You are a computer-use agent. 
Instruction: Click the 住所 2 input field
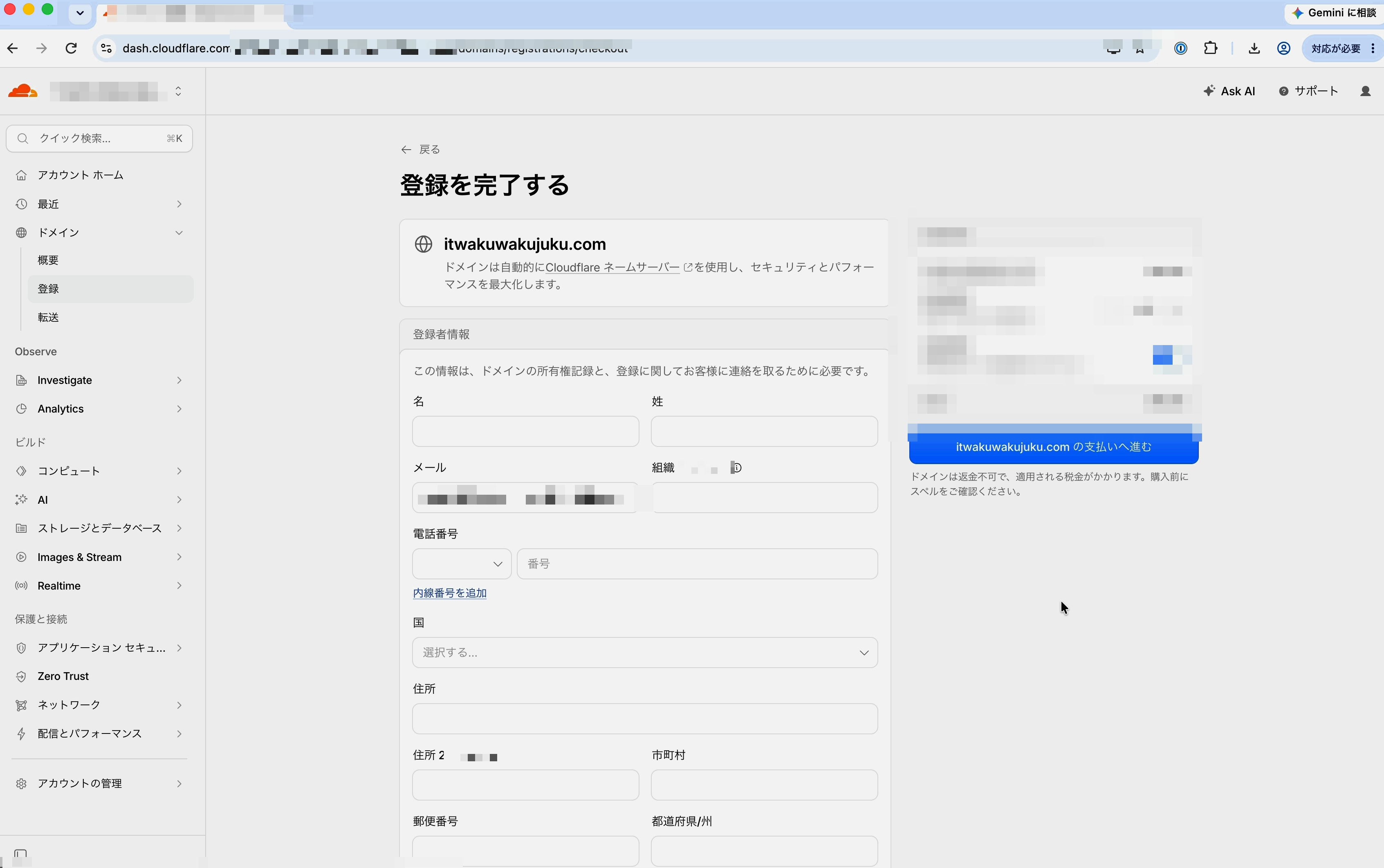point(525,785)
